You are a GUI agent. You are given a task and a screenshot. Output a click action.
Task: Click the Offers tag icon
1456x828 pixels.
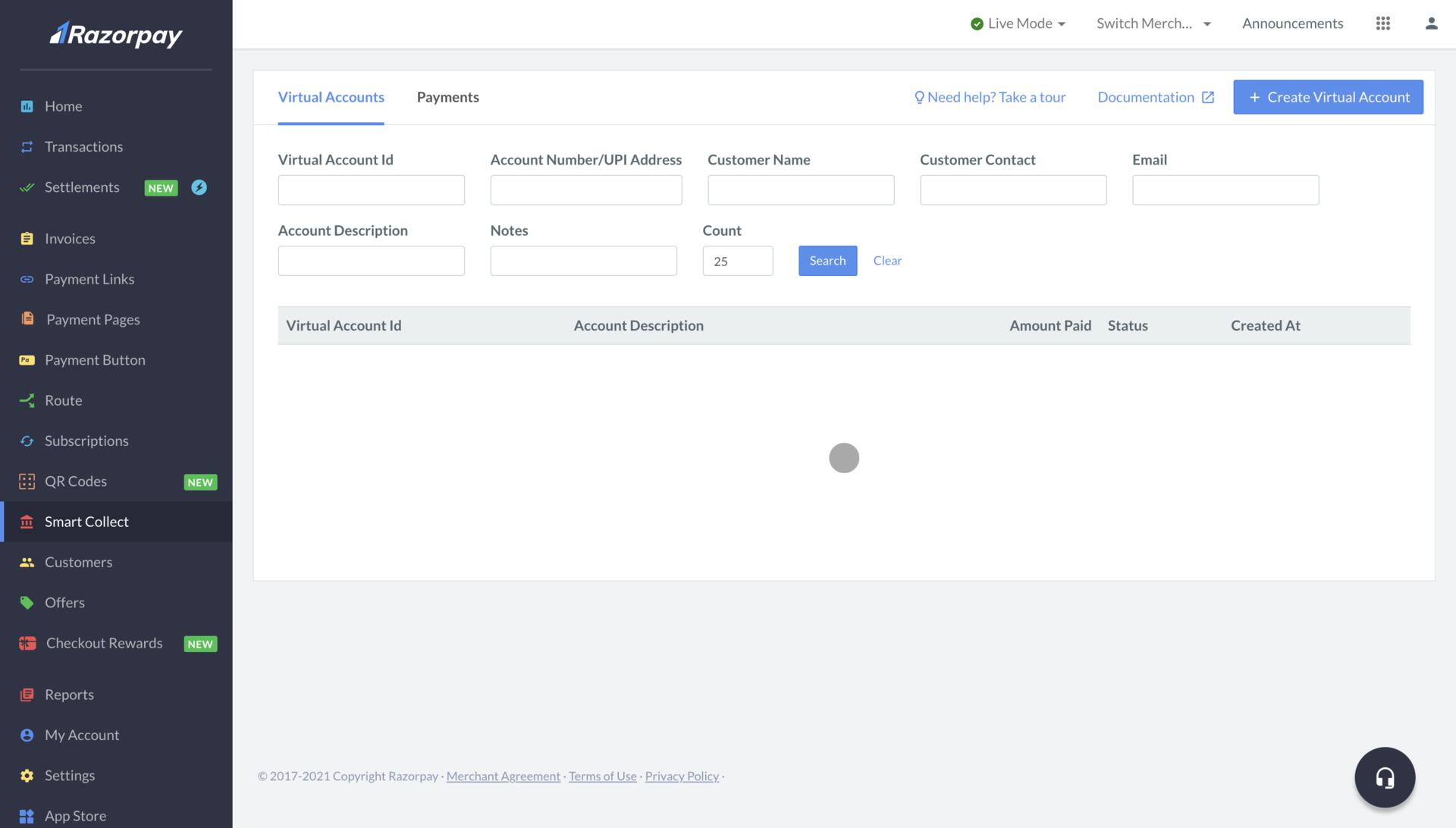27,603
